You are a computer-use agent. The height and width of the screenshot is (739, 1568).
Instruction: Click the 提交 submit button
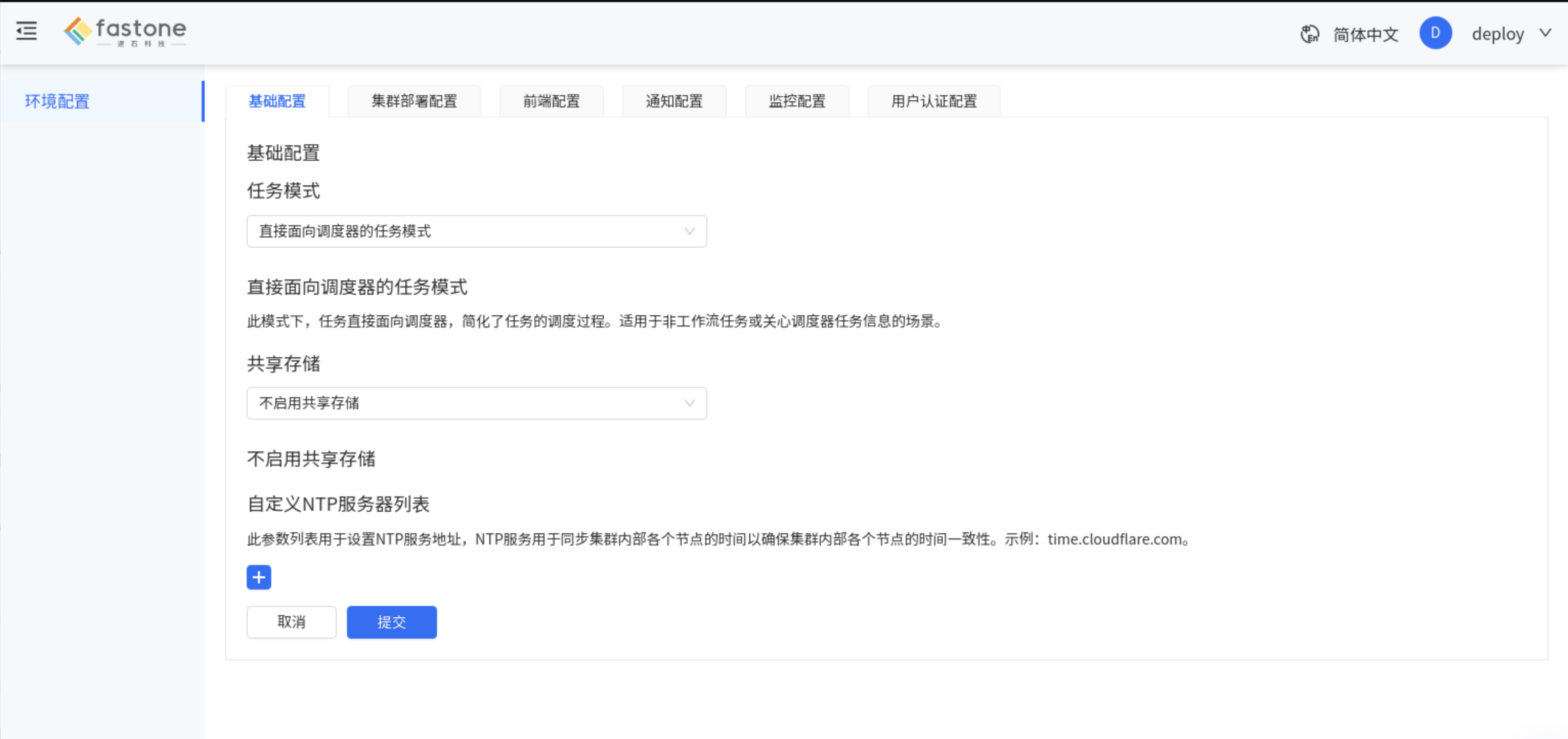(x=392, y=622)
